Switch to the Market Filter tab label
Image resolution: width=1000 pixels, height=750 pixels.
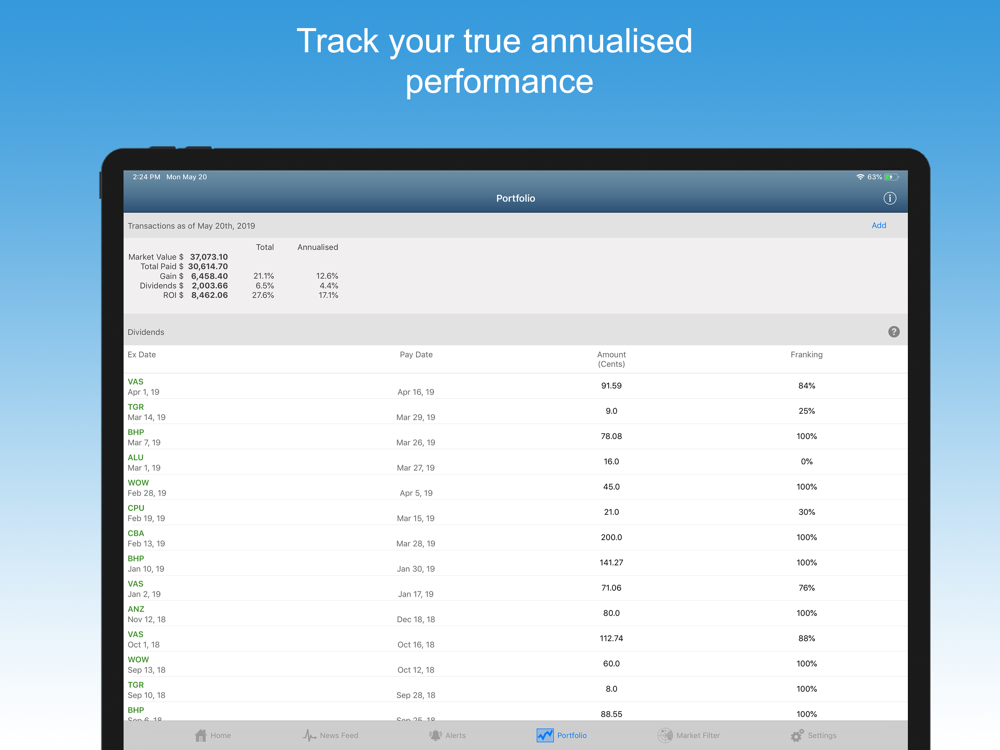(698, 735)
